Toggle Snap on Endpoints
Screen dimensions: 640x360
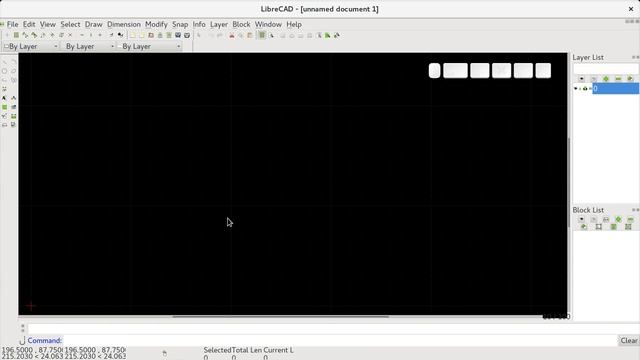click(x=25, y=35)
